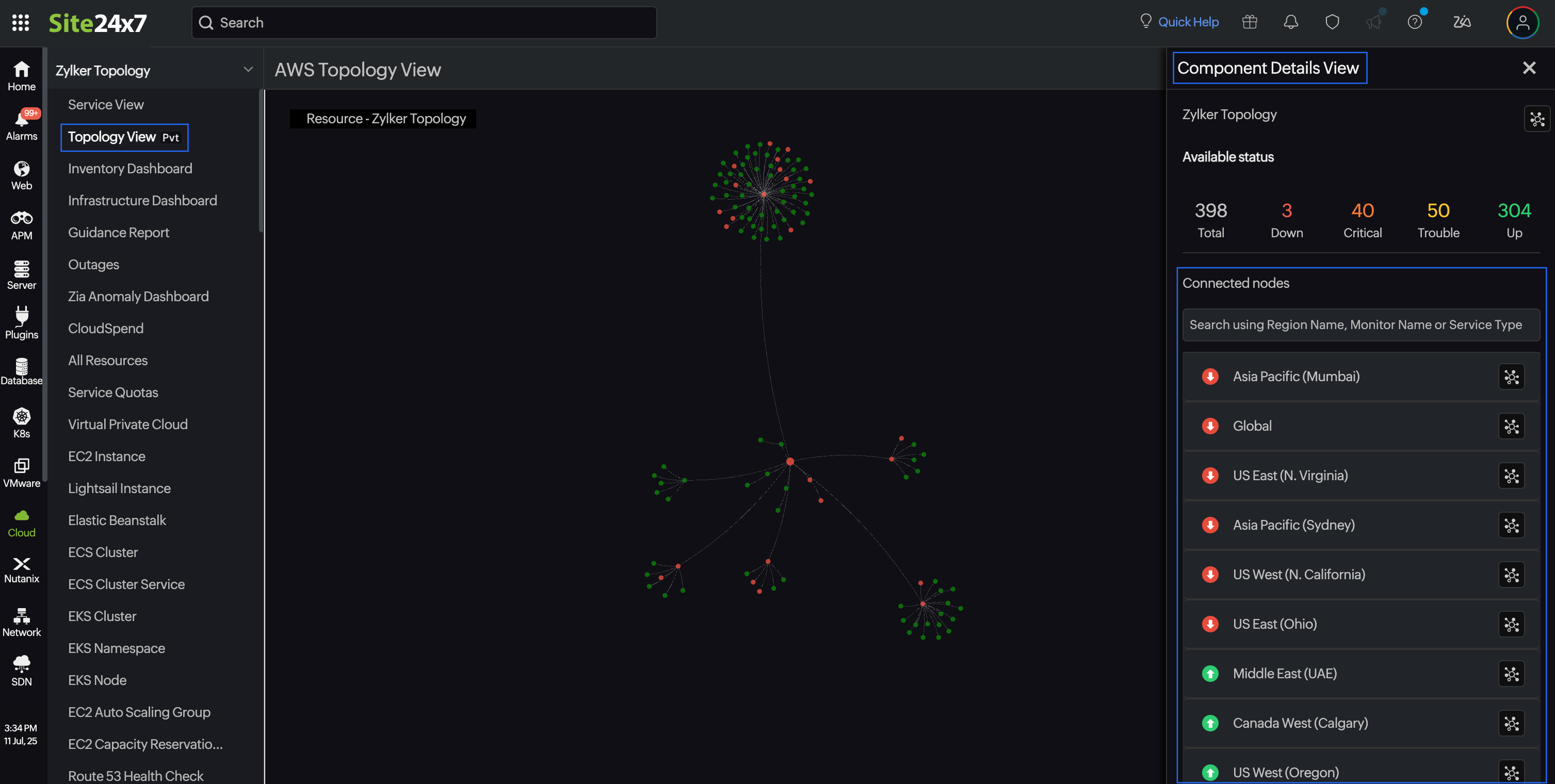Open the help question mark icon
The height and width of the screenshot is (784, 1555).
1414,22
